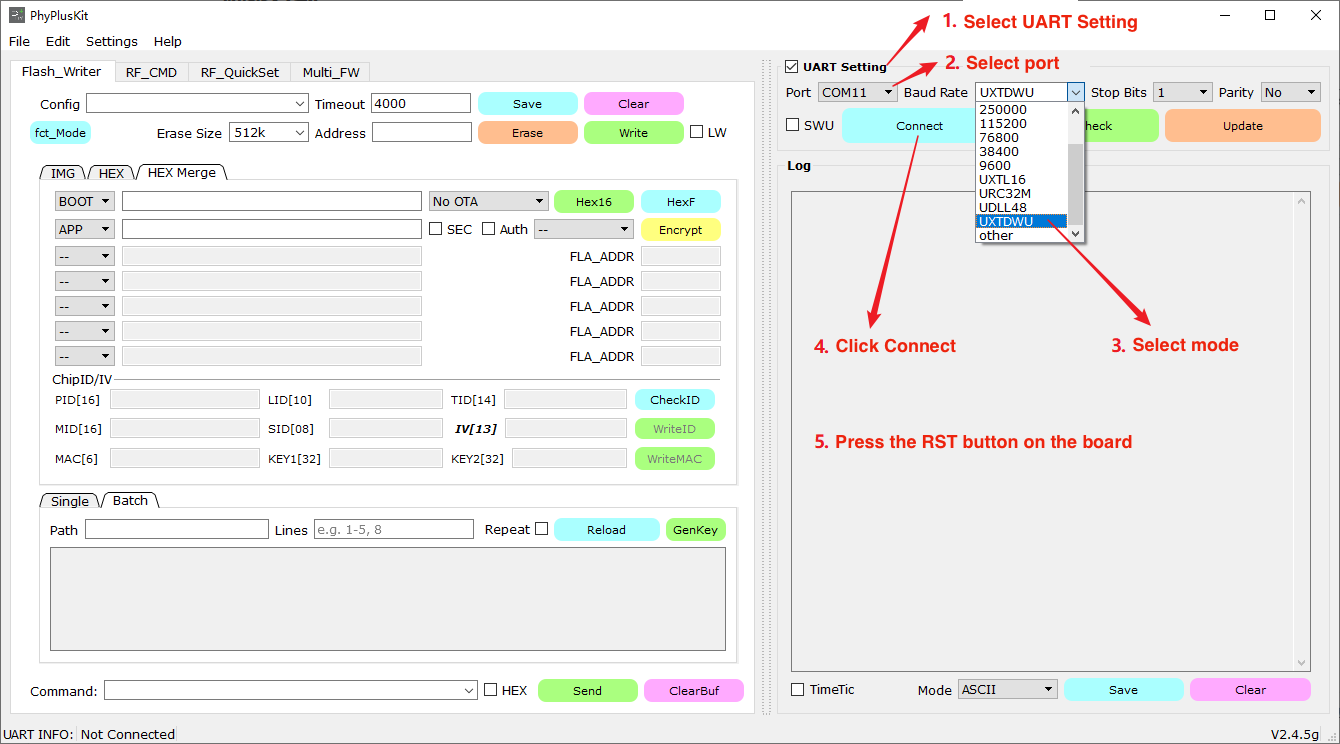
Task: Open the BOOT type dropdown
Action: (84, 201)
